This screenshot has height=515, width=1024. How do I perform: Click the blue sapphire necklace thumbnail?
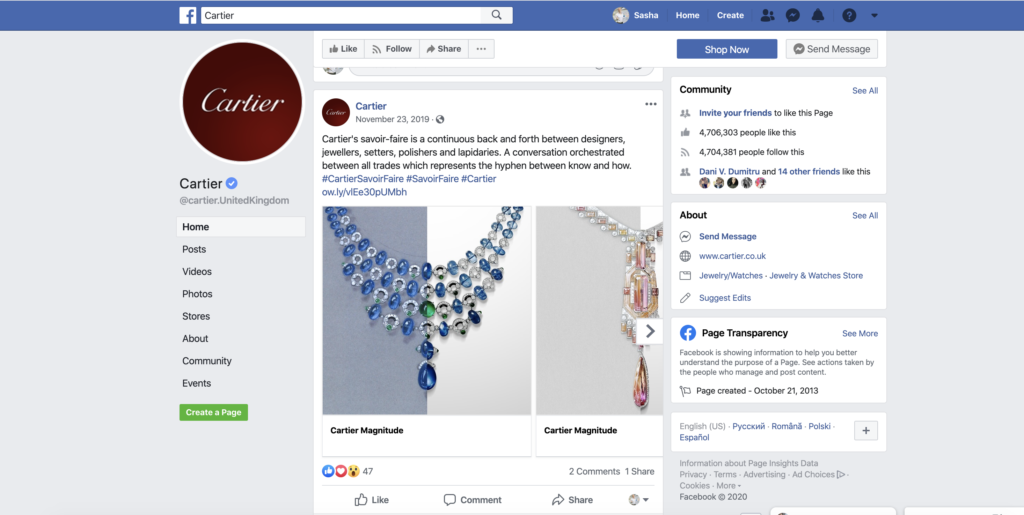[x=426, y=311]
